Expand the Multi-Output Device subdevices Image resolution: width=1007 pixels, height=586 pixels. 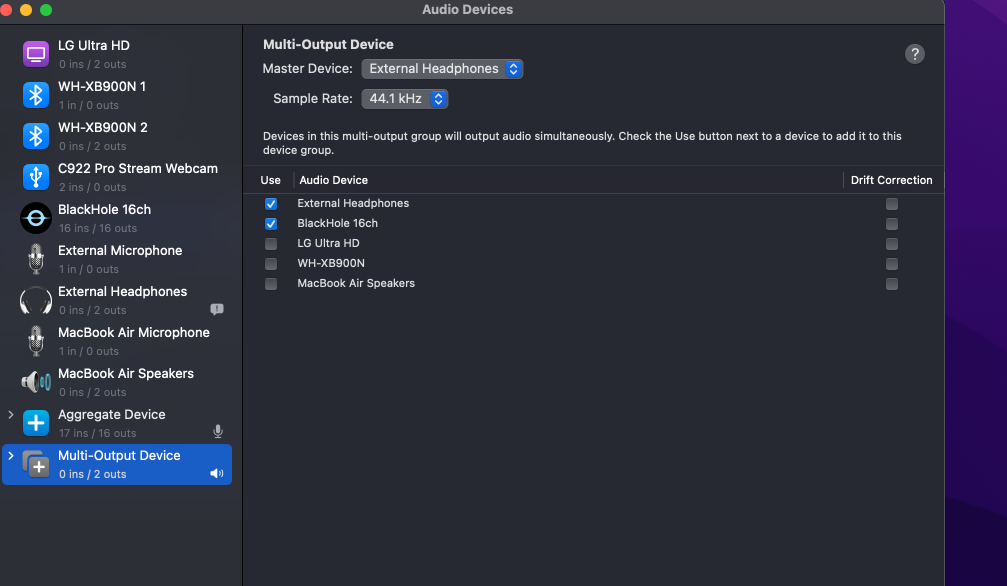tap(11, 456)
